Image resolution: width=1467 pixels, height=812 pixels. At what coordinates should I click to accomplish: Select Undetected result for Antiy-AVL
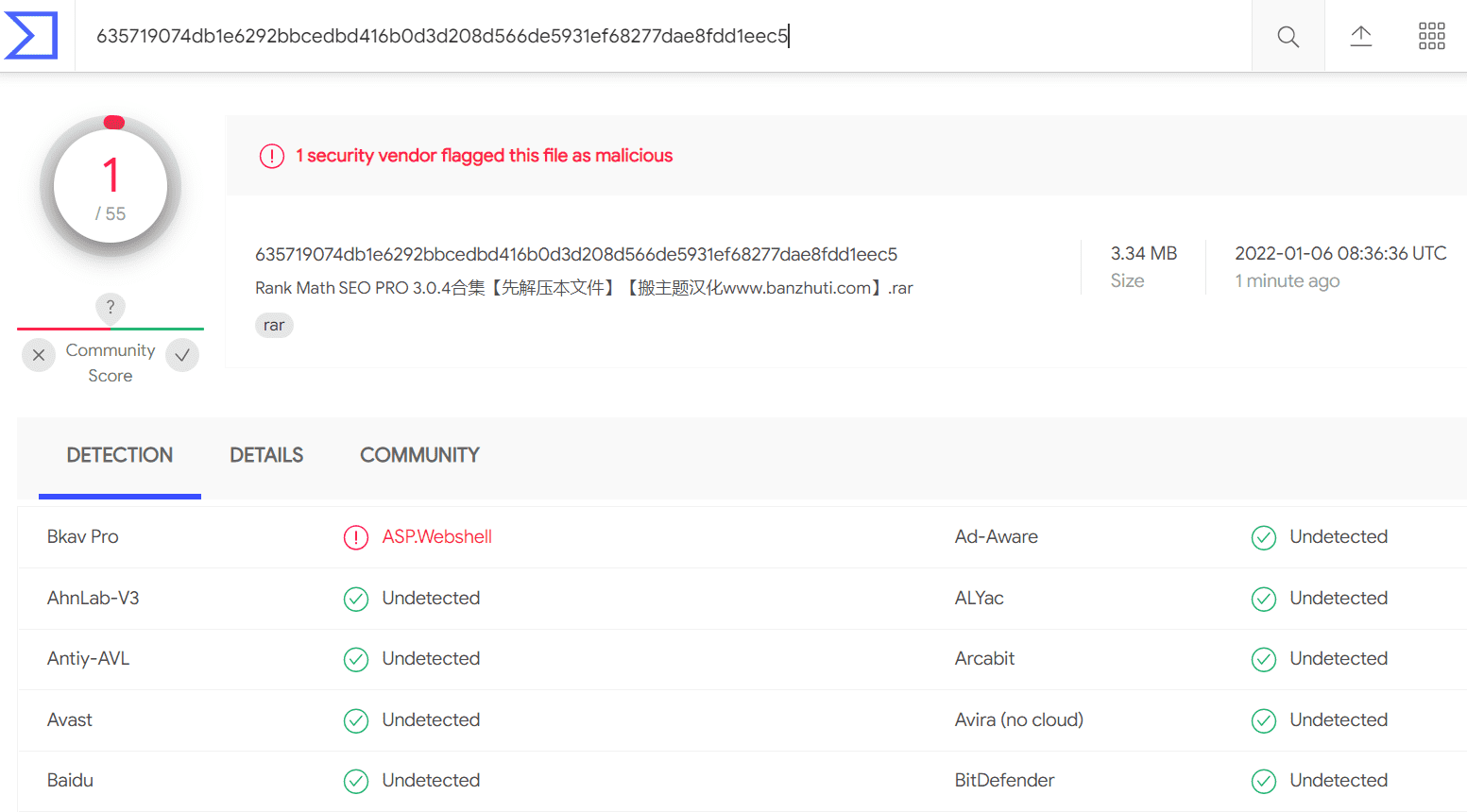[432, 658]
